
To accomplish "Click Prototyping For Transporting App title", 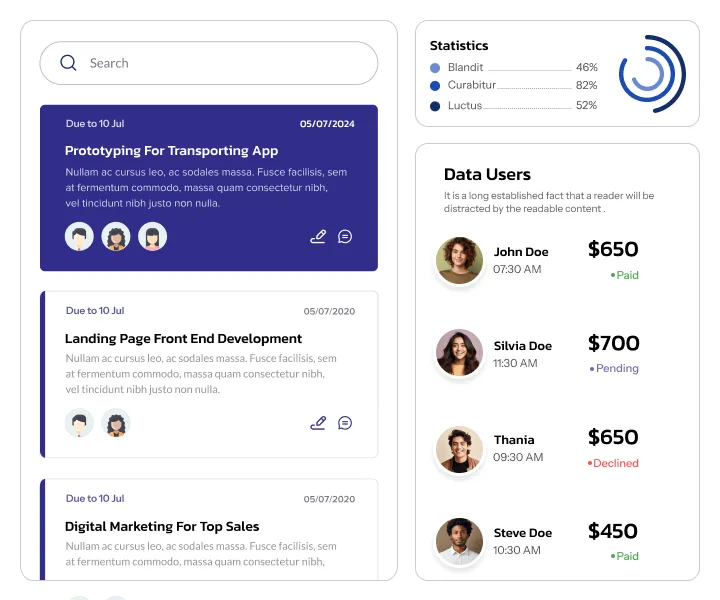I will click(171, 151).
